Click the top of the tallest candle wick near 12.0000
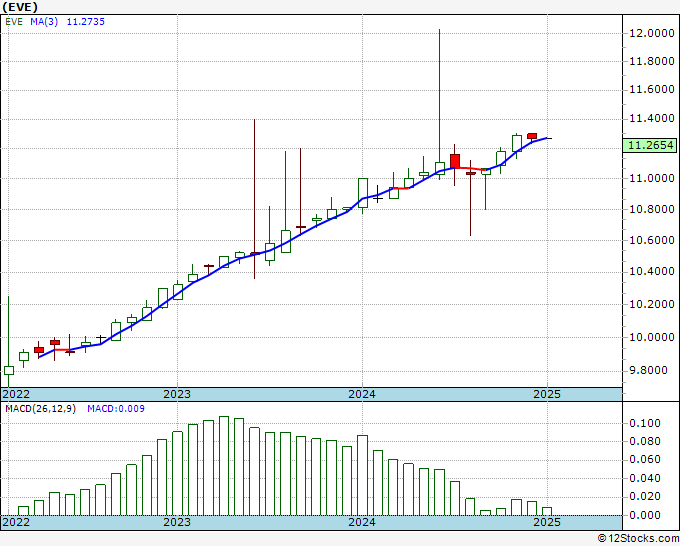680x546 pixels. pos(439,31)
